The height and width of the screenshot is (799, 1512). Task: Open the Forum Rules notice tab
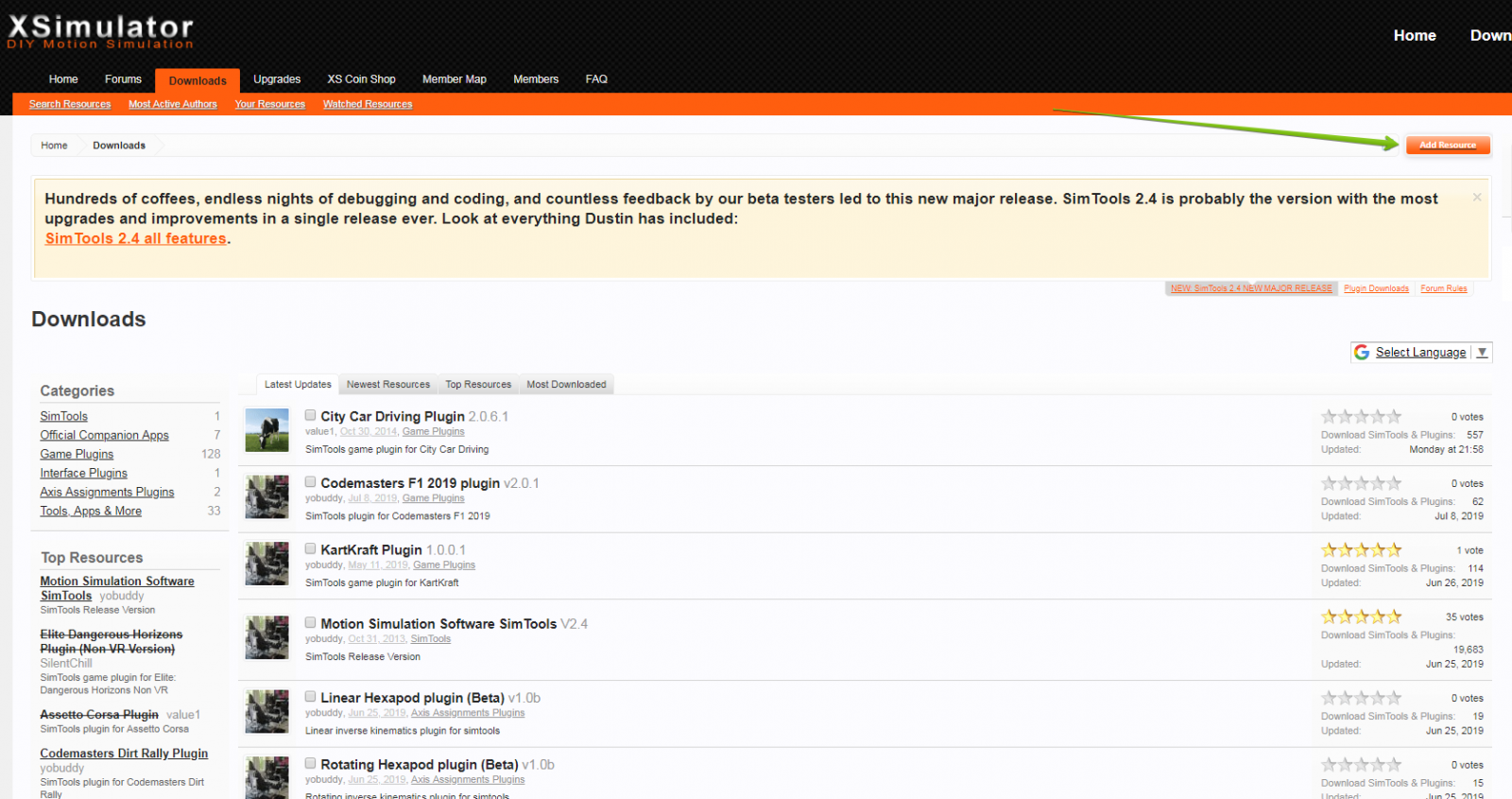[1444, 288]
